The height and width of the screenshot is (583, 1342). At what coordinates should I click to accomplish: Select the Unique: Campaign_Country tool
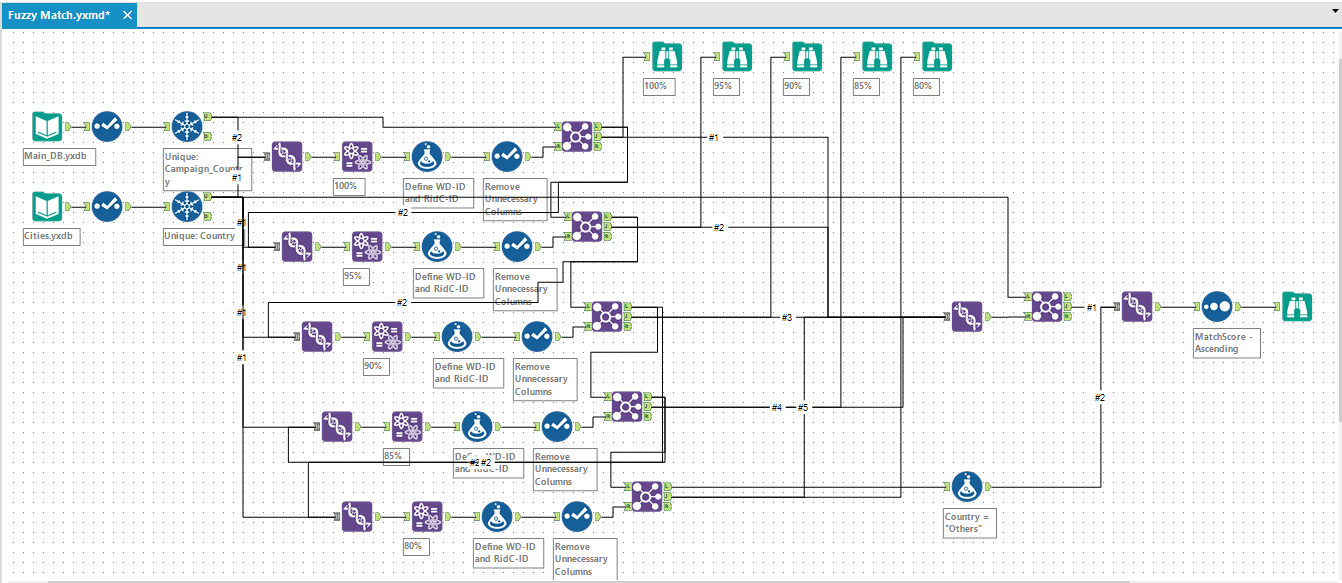(185, 126)
